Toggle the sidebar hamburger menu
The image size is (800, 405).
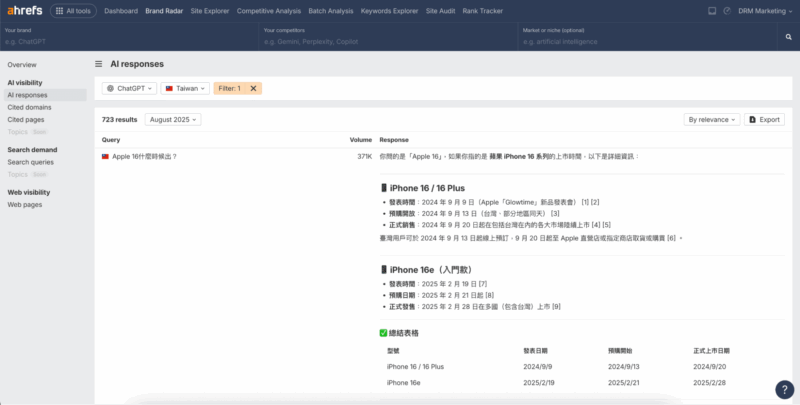[x=98, y=64]
